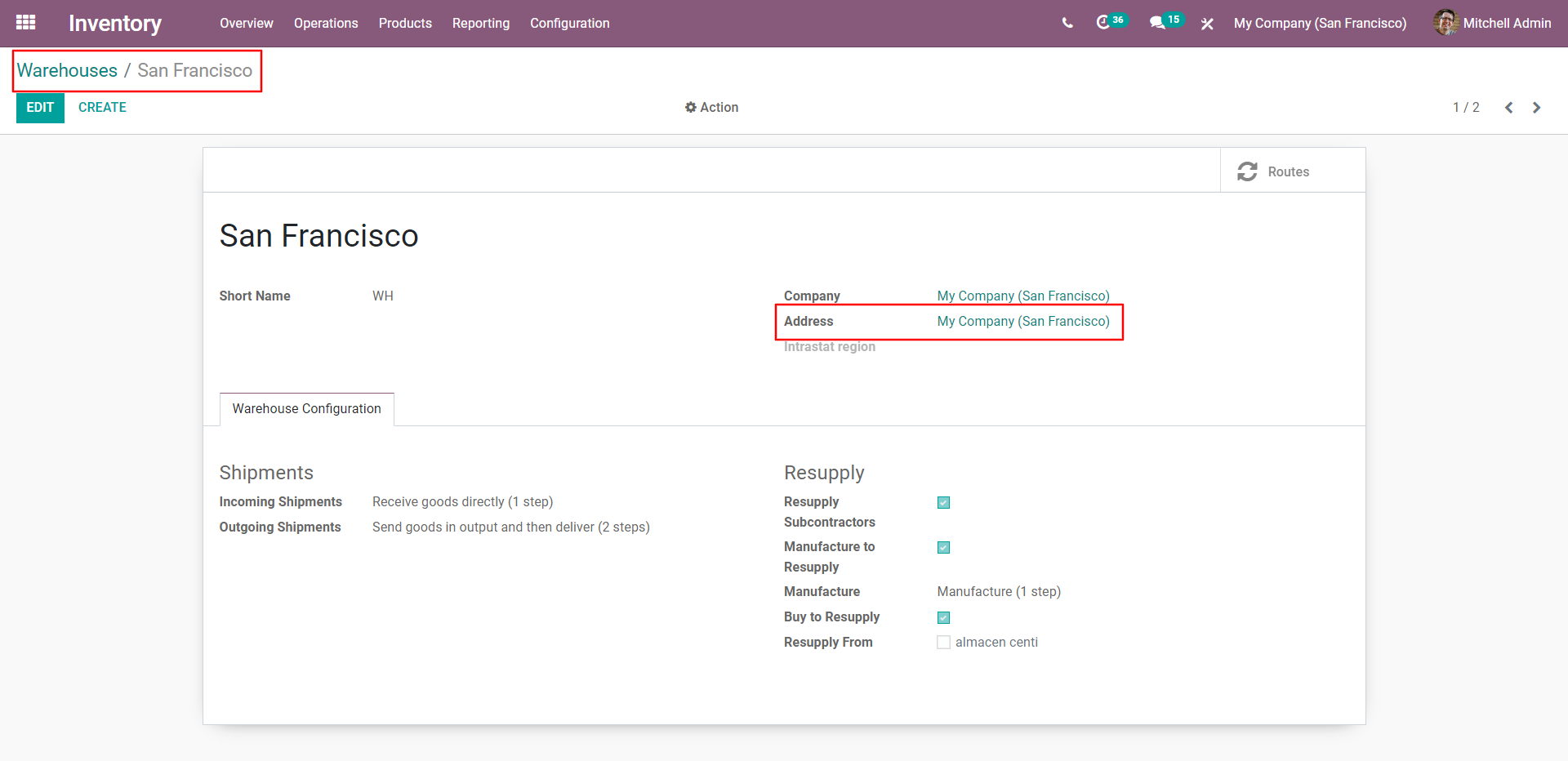Open Warehouses breadcrumb link
Image resolution: width=1568 pixels, height=761 pixels.
[x=67, y=71]
